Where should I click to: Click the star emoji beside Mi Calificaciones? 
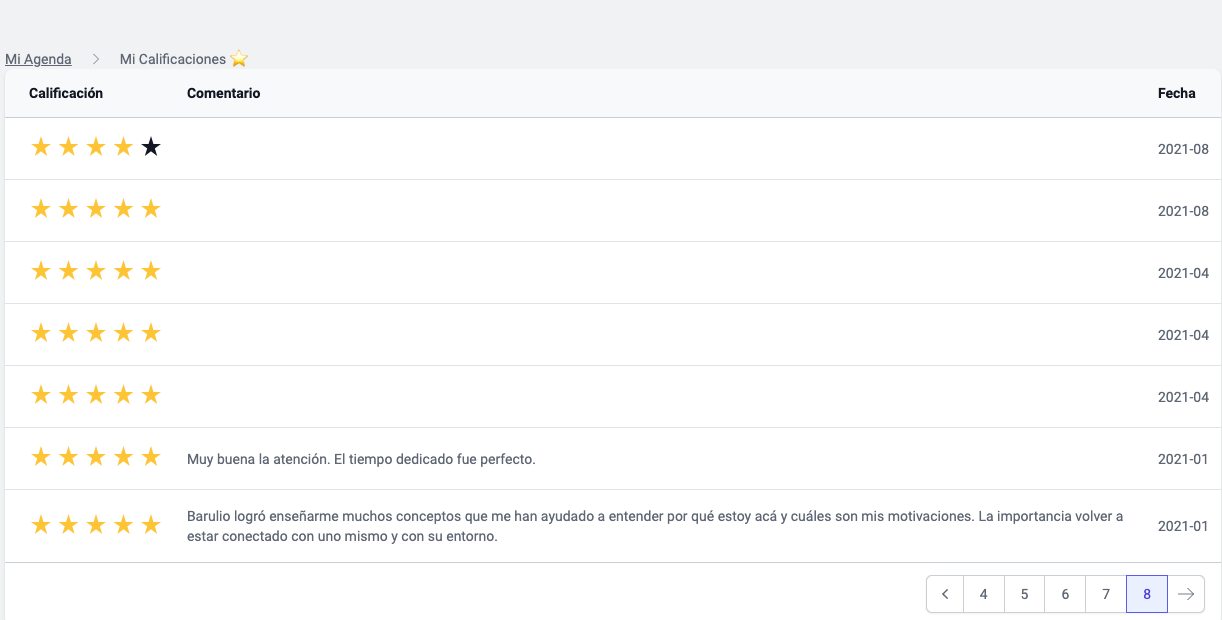click(239, 59)
